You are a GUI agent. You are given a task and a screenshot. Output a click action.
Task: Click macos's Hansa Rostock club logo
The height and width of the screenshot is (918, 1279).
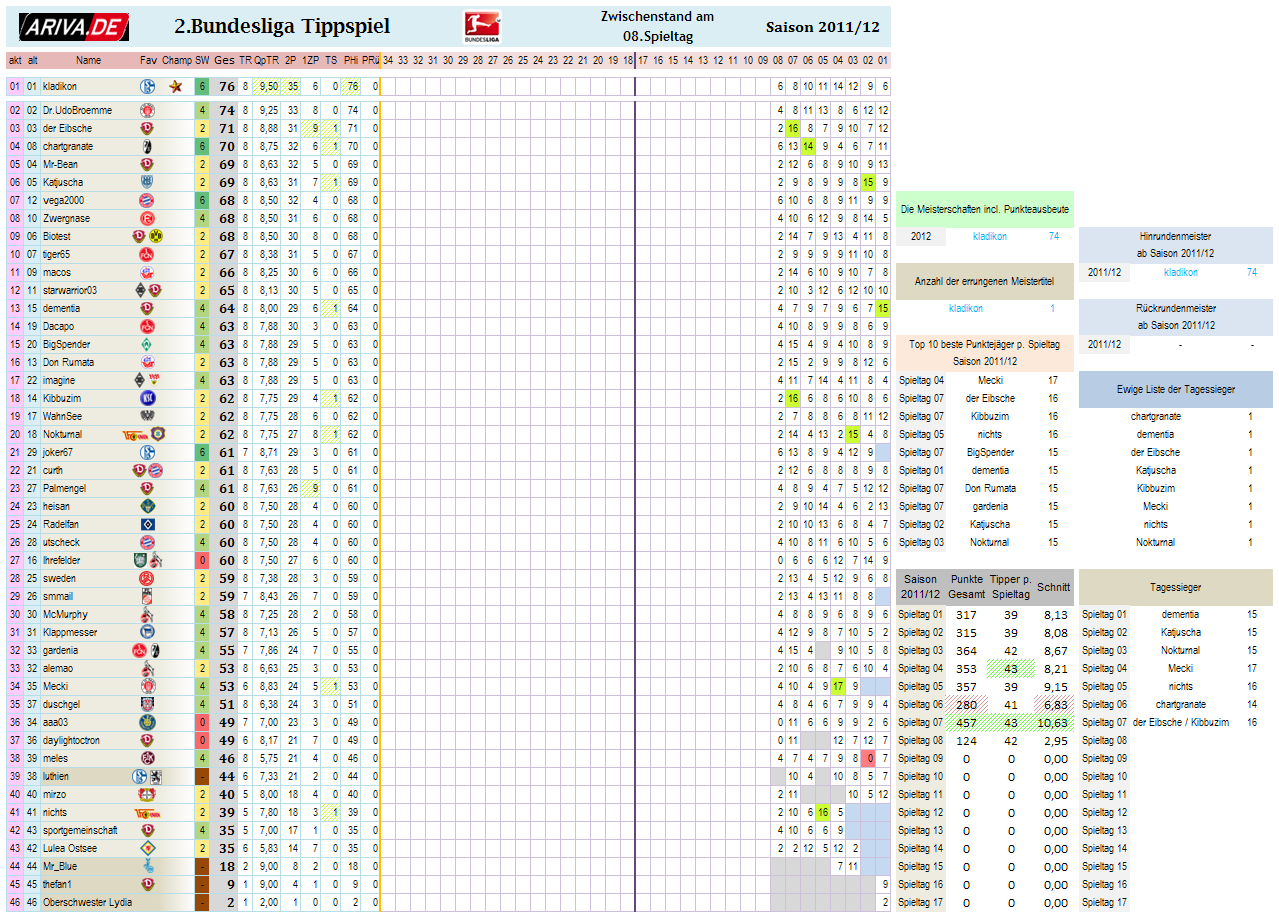click(147, 273)
